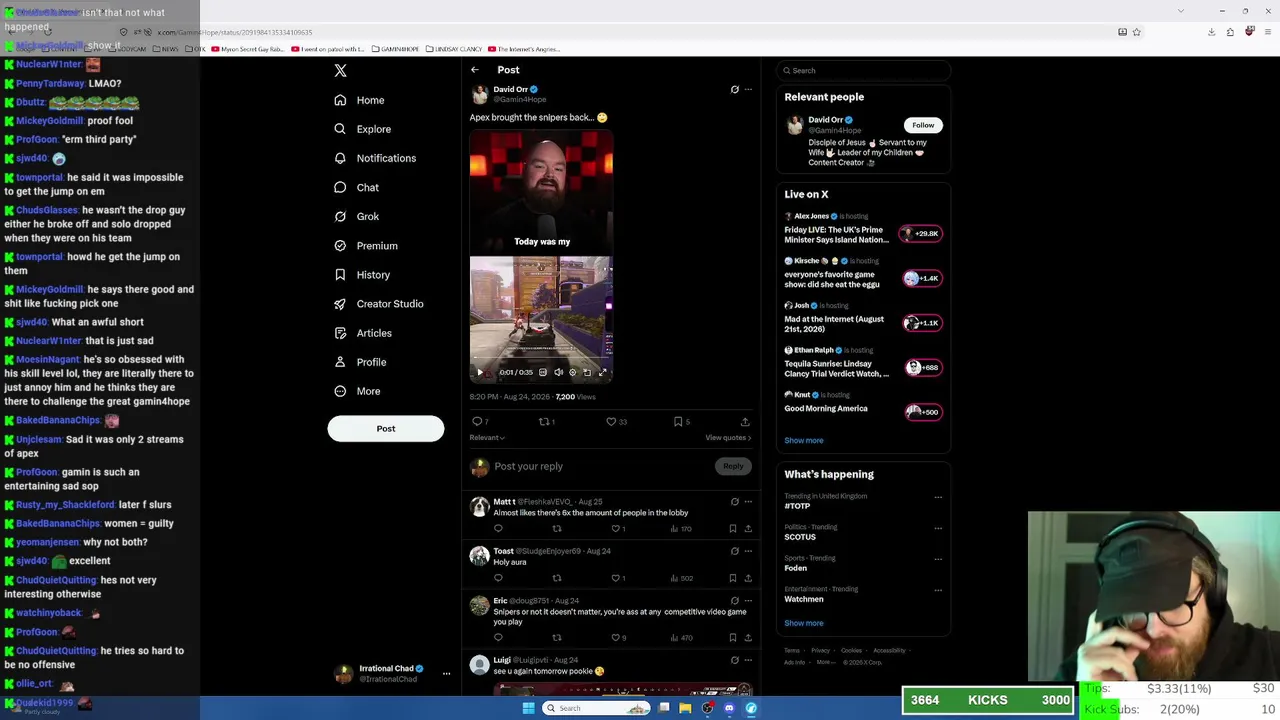Click the Windows taskbar search box
Screen dimensions: 1280x720
(x=597, y=708)
